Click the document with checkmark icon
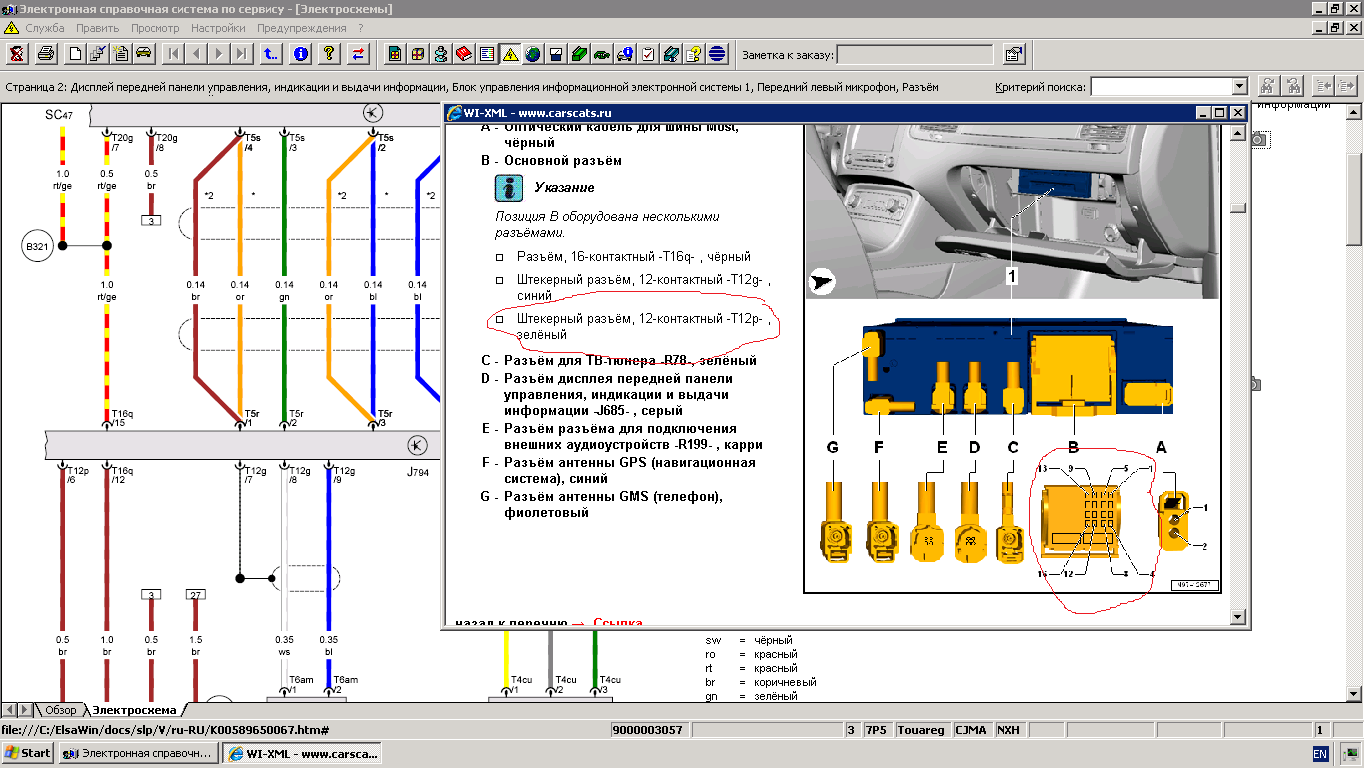Viewport: 1366px width, 769px height. (x=98, y=53)
